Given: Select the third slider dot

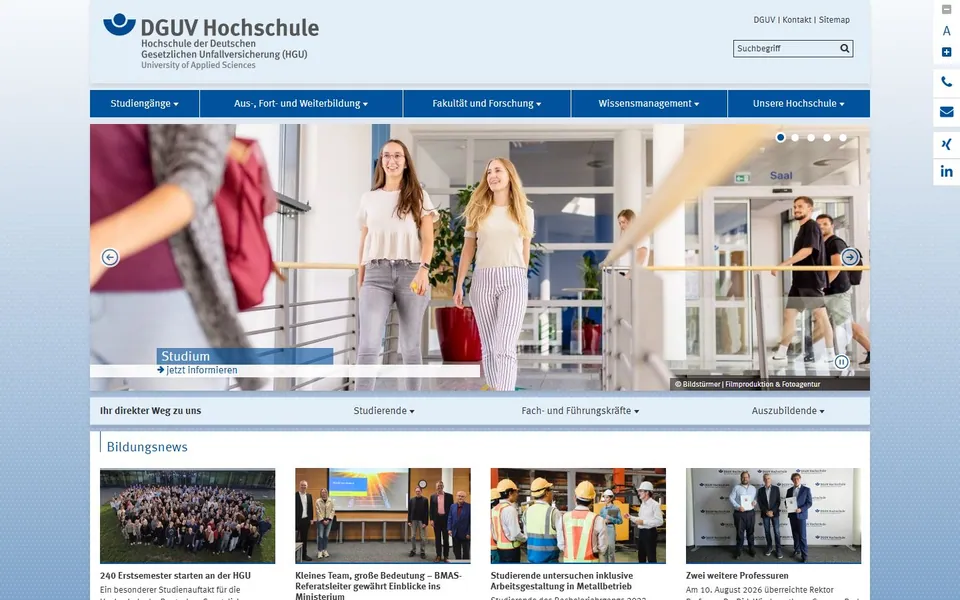Looking at the screenshot, I should click(x=811, y=138).
